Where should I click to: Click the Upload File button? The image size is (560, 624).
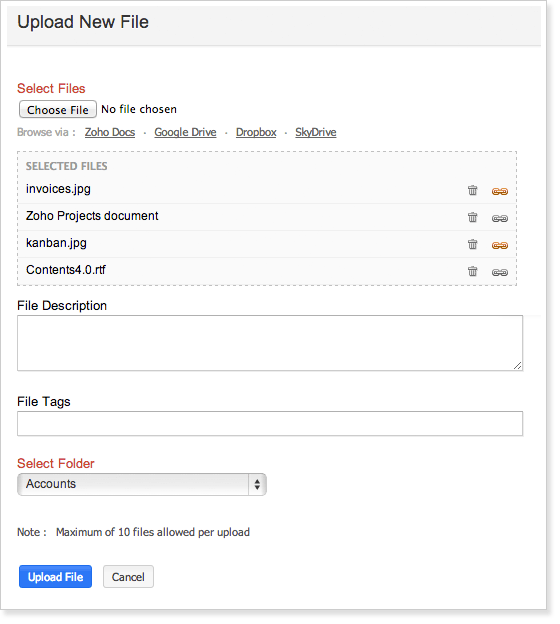tap(55, 577)
